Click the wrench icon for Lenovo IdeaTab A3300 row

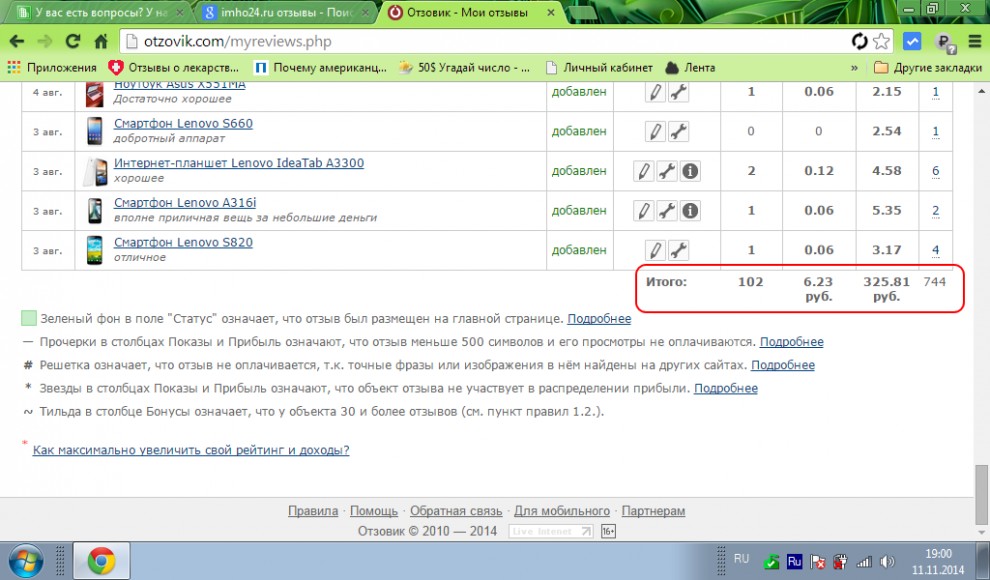click(x=667, y=171)
